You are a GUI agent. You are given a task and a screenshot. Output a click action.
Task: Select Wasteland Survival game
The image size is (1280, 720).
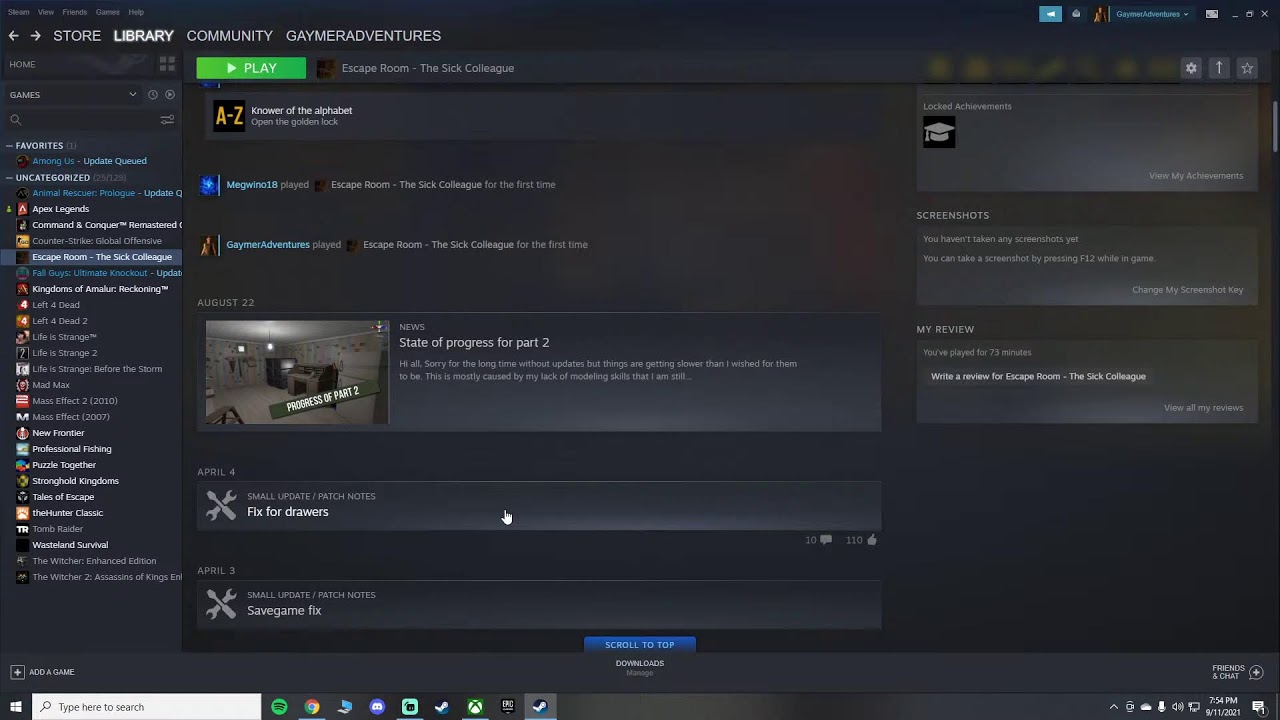click(70, 545)
